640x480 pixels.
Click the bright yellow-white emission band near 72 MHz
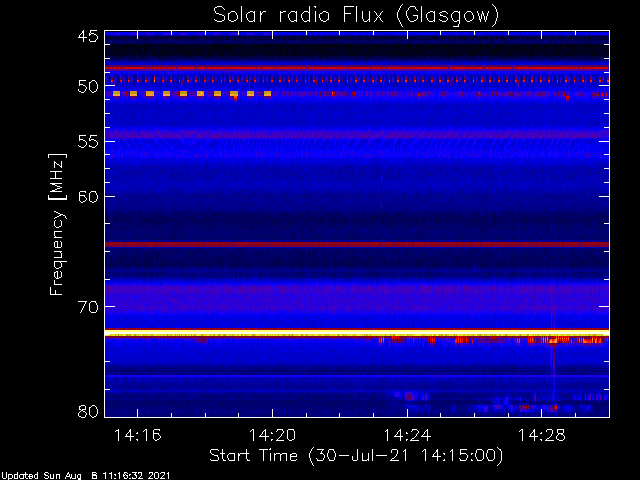(x=357, y=333)
